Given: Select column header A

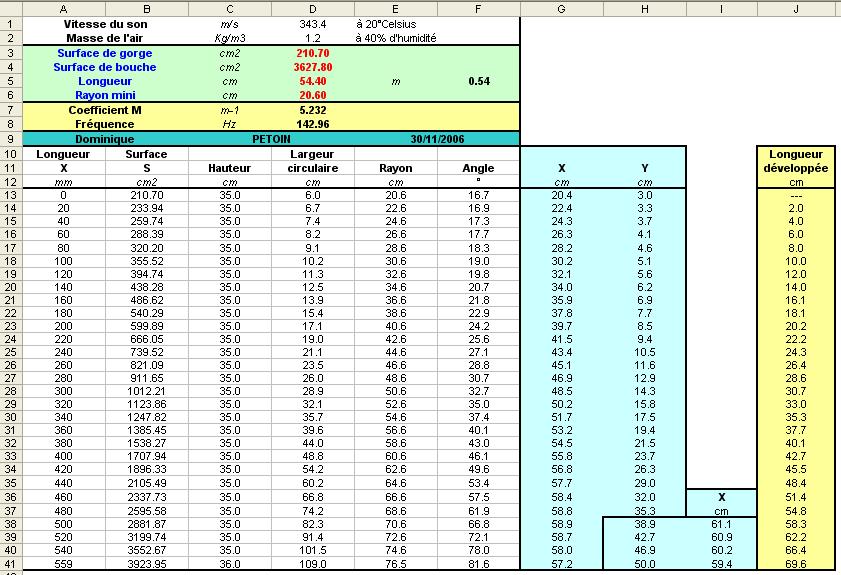Looking at the screenshot, I should (64, 9).
